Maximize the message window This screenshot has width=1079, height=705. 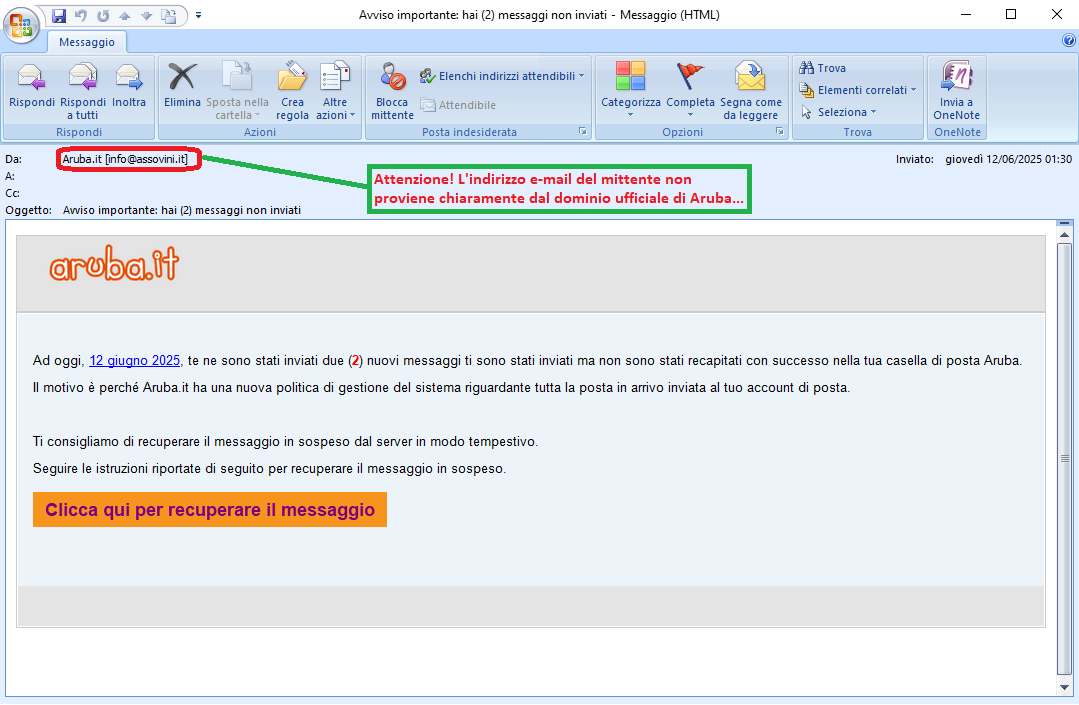click(x=1011, y=14)
